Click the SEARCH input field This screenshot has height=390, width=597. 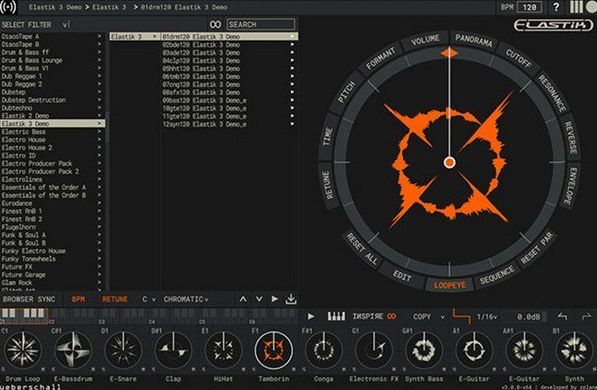click(x=261, y=24)
